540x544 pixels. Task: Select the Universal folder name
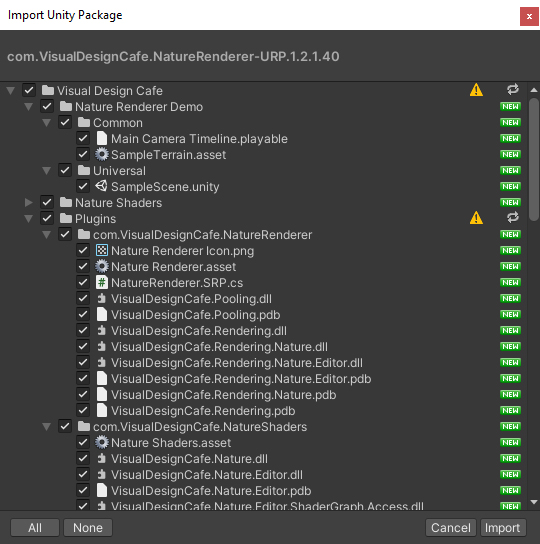point(119,171)
